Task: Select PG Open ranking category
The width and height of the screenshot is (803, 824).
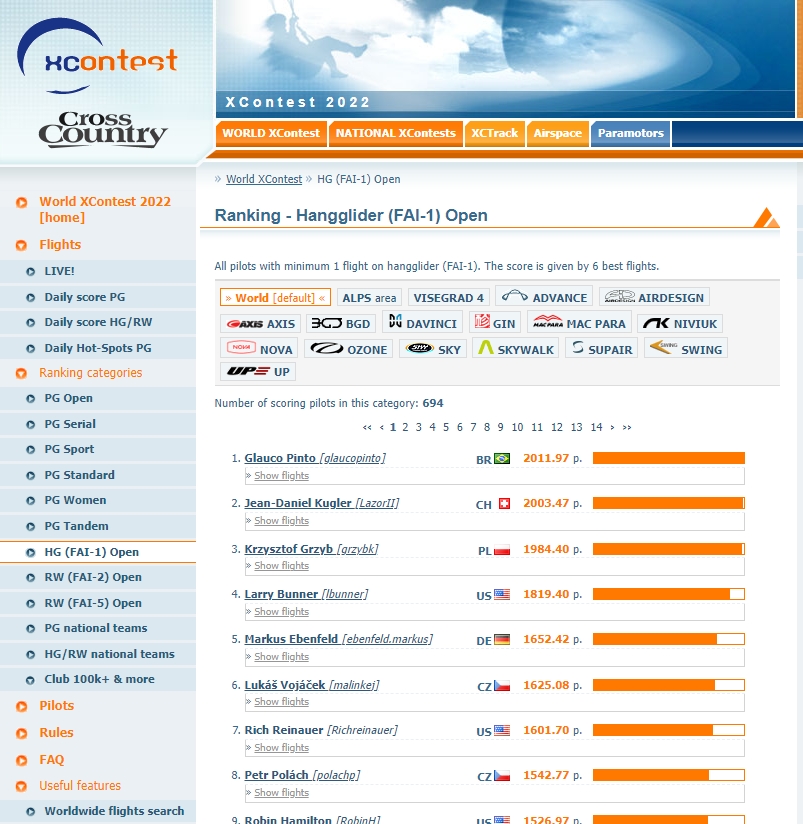Action: point(68,398)
